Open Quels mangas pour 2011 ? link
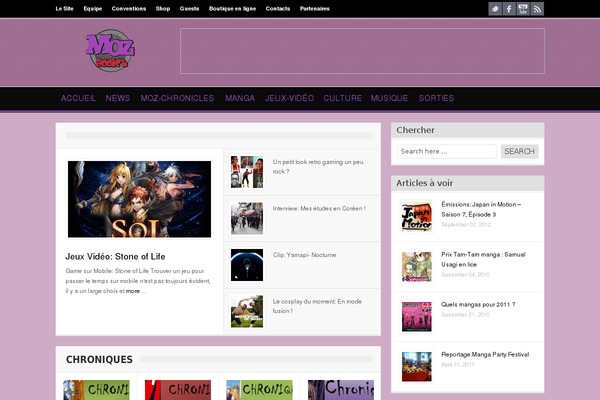The image size is (600, 400). coord(478,305)
